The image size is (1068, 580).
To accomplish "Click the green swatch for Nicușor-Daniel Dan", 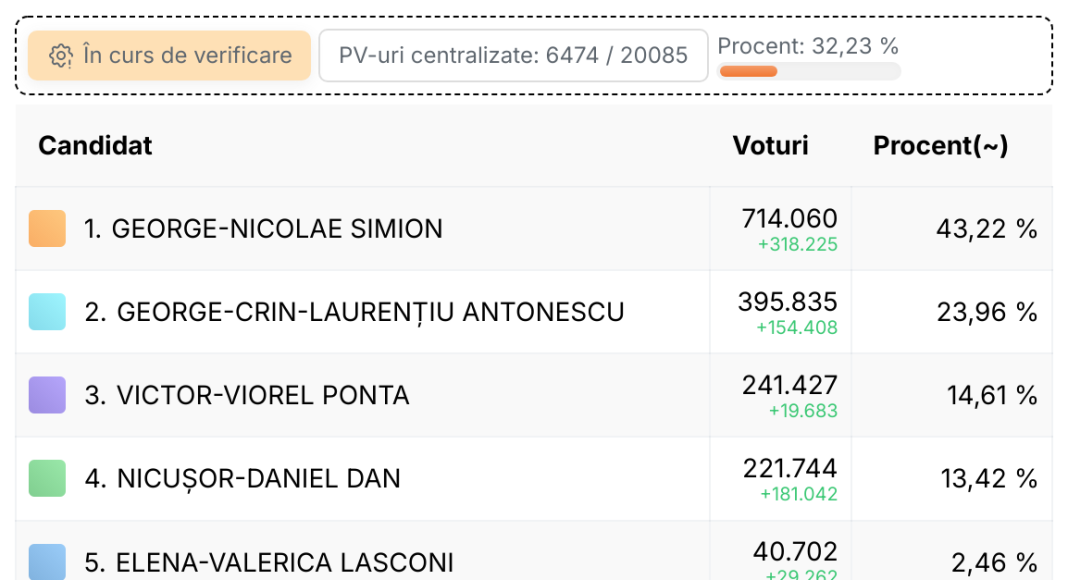I will (x=47, y=479).
